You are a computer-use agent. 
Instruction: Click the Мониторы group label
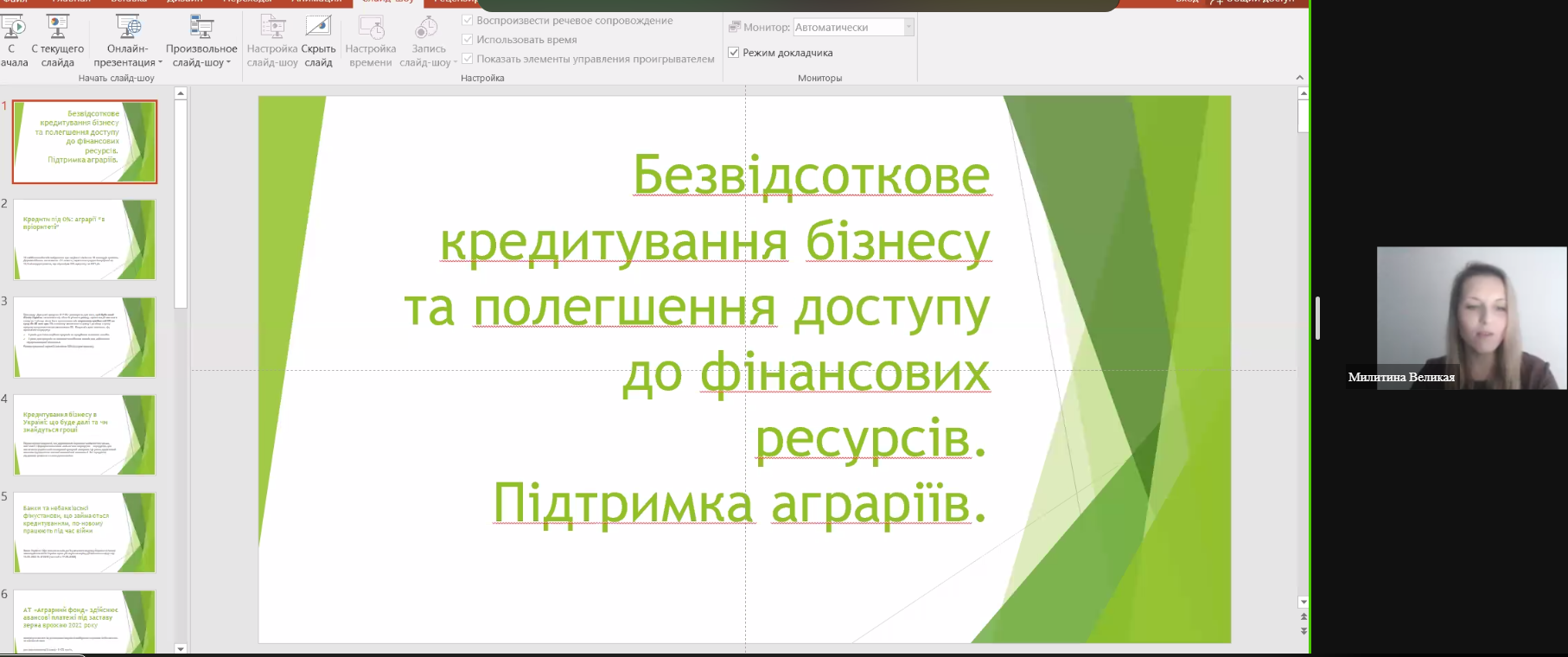click(819, 78)
